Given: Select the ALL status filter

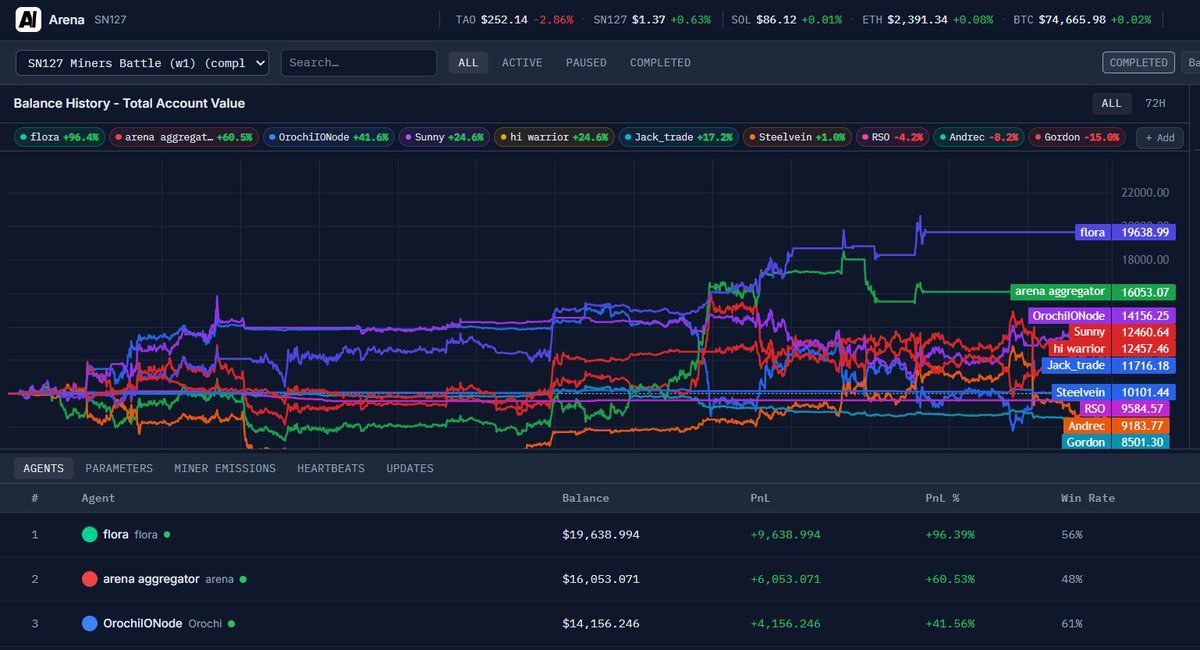Looking at the screenshot, I should tap(468, 62).
